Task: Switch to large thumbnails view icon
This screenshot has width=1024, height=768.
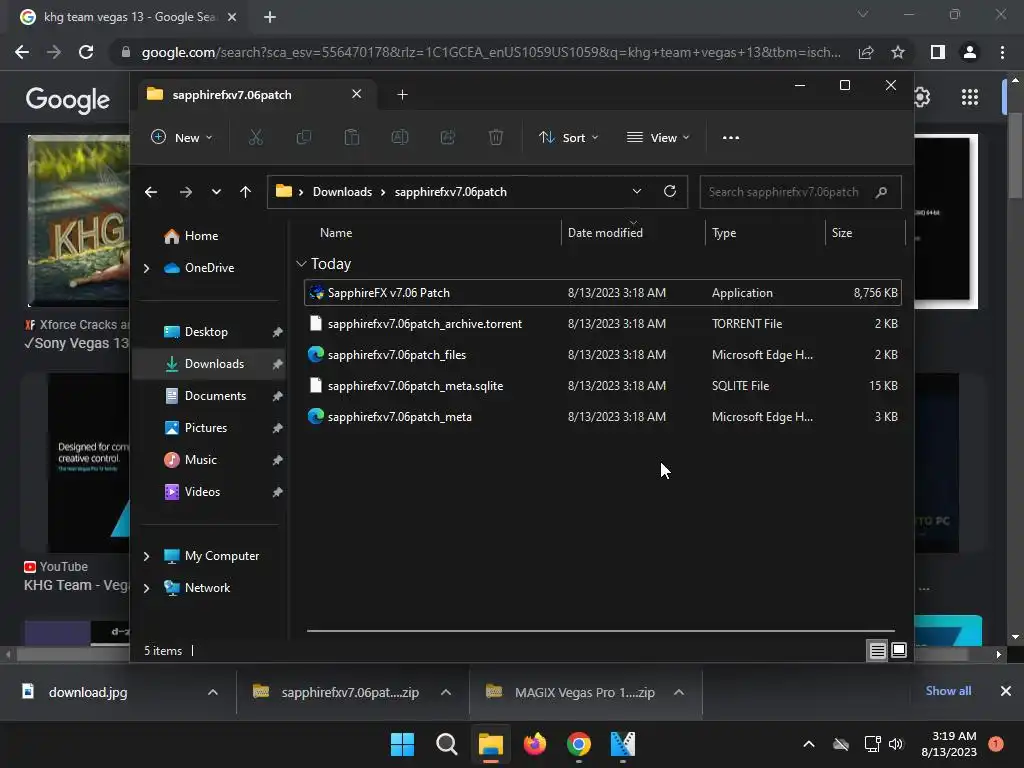Action: pyautogui.click(x=899, y=650)
